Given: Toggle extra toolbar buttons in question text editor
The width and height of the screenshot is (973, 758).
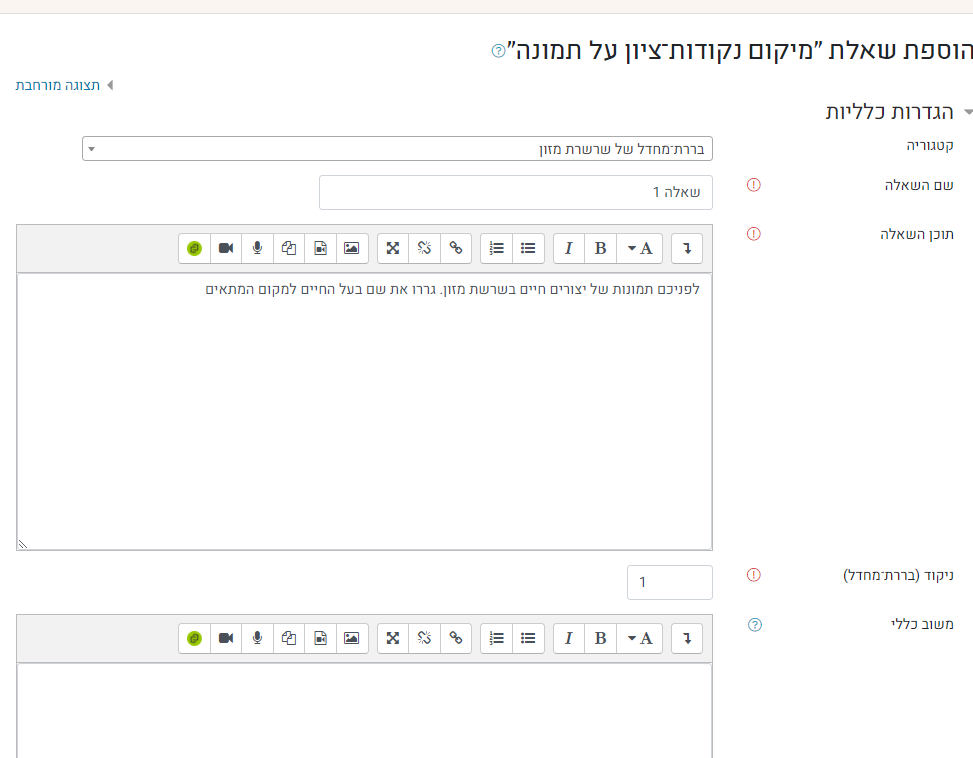Looking at the screenshot, I should tap(687, 248).
